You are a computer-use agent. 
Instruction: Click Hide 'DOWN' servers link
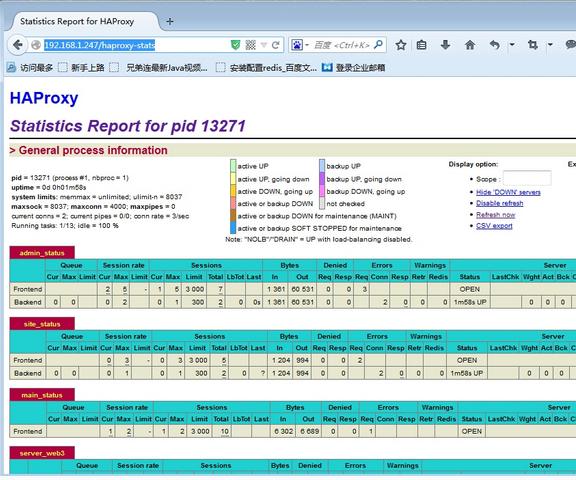(x=508, y=192)
